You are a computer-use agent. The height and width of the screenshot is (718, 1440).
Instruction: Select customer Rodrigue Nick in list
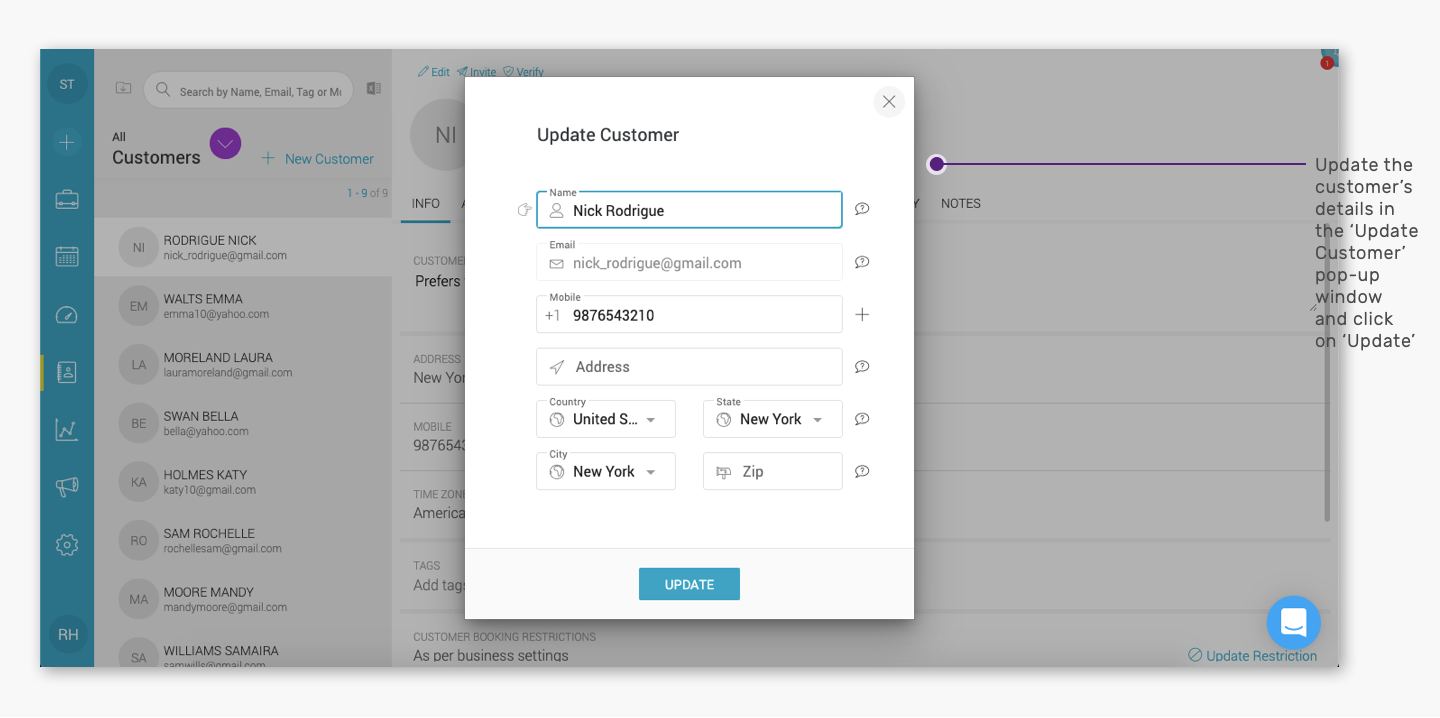point(243,247)
